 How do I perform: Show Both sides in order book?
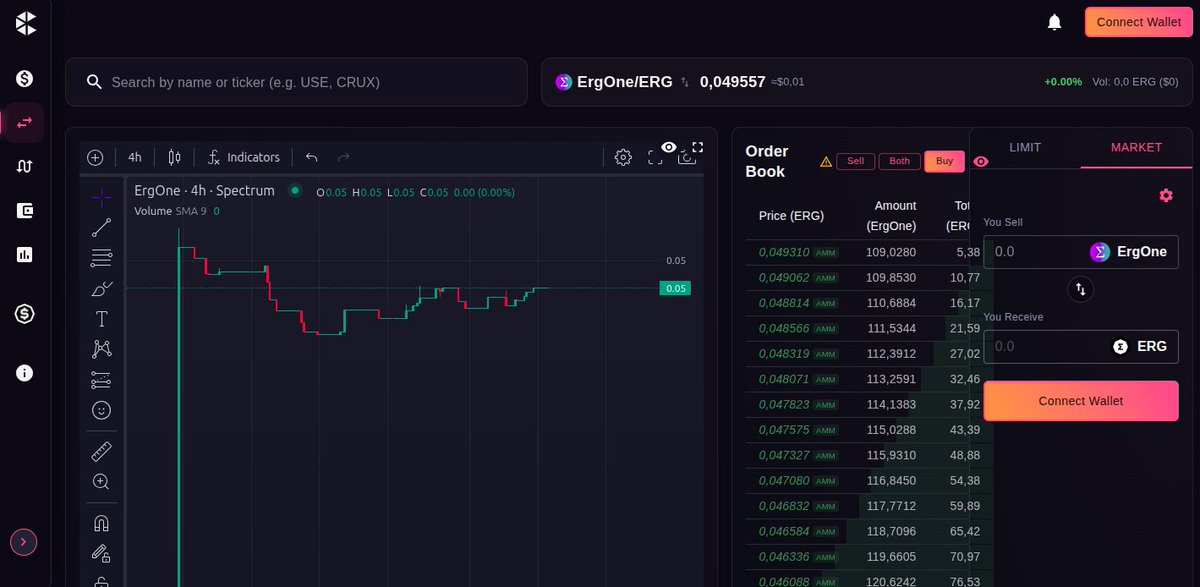click(x=899, y=161)
